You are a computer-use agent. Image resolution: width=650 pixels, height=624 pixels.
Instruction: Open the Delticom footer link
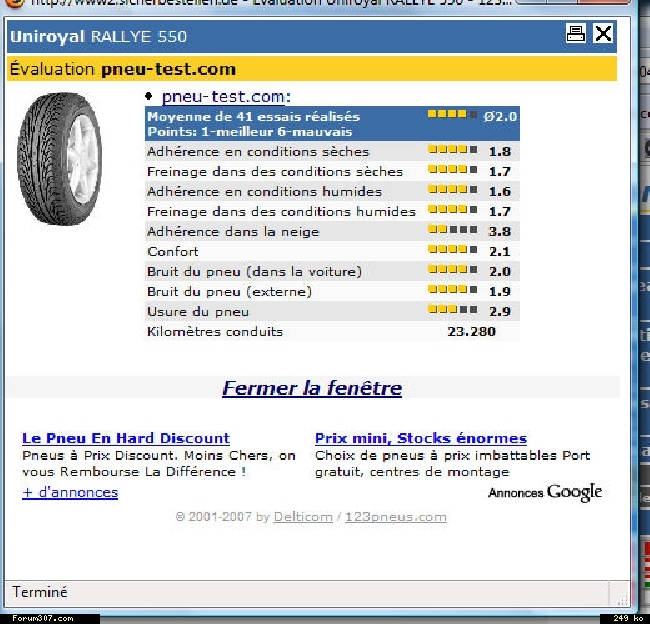[x=303, y=517]
